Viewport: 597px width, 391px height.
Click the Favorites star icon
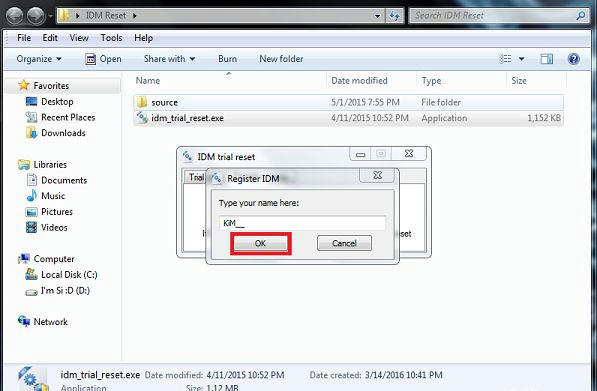(24, 85)
